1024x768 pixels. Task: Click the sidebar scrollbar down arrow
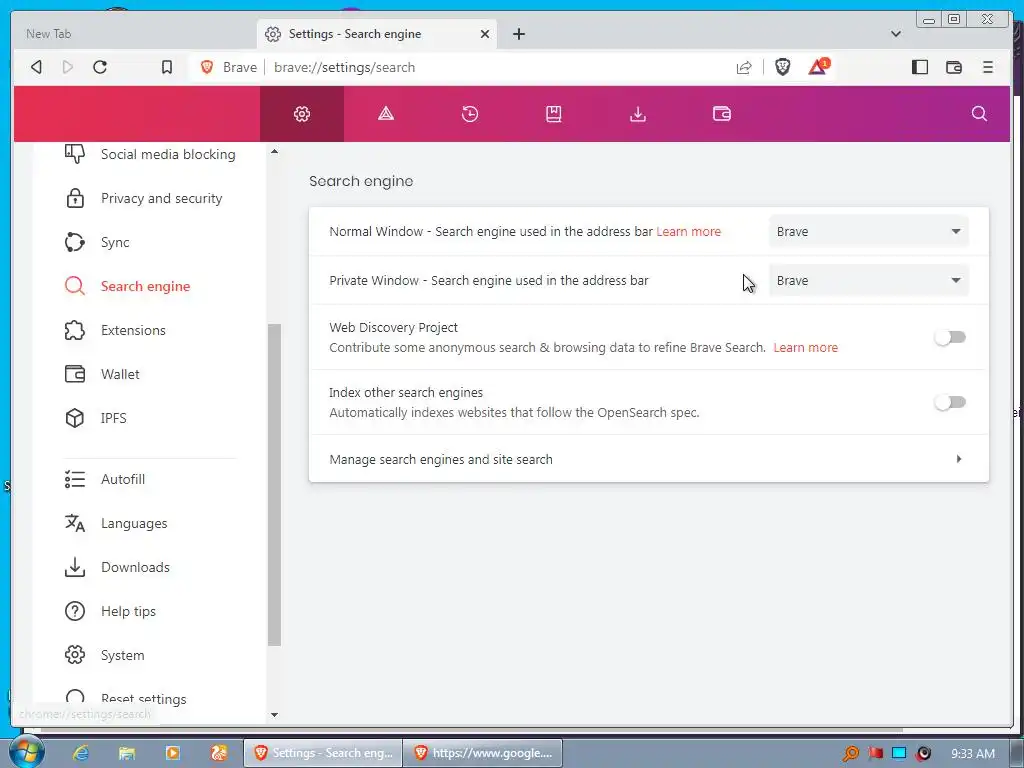click(274, 715)
